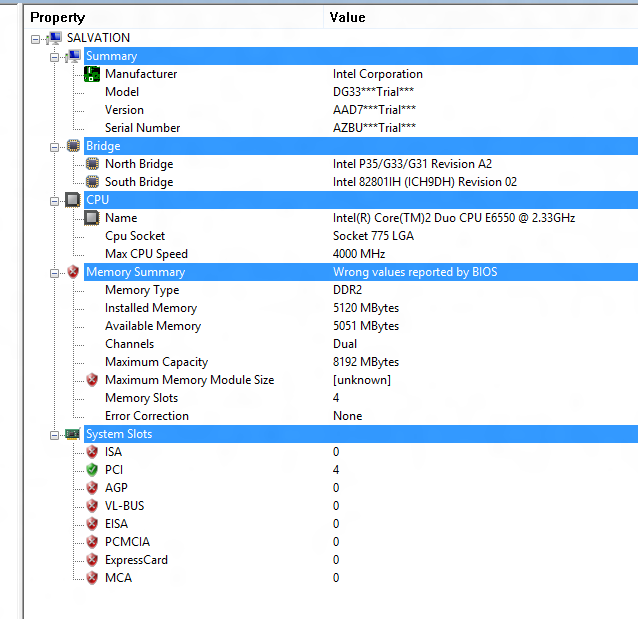
Task: Select the South Bridge label
Action: tap(139, 182)
